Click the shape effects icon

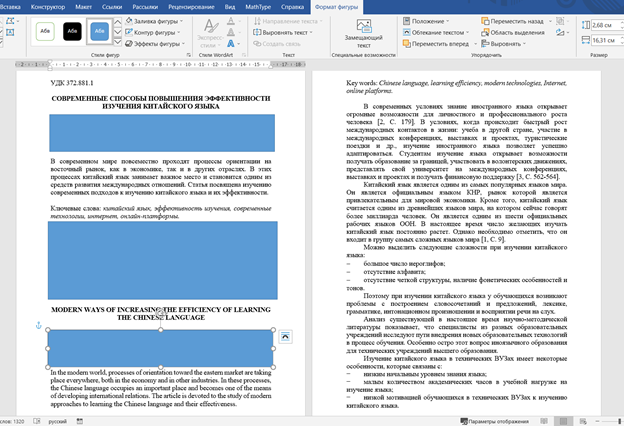tap(129, 43)
